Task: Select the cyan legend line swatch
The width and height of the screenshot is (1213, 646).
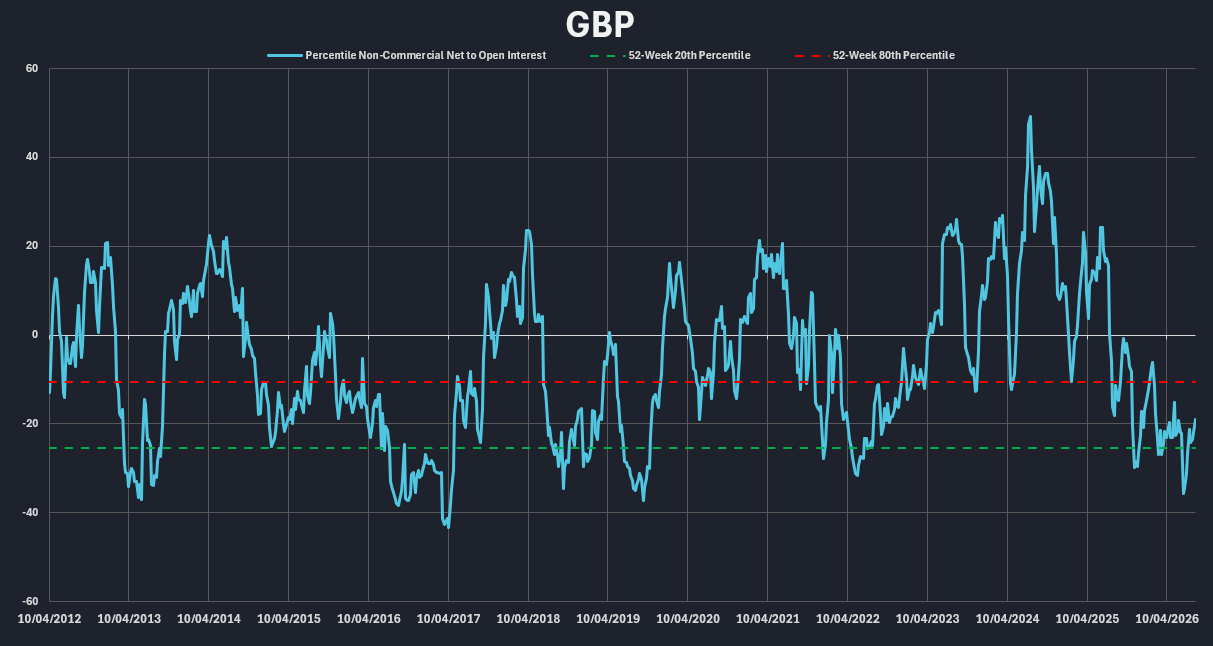Action: click(284, 56)
